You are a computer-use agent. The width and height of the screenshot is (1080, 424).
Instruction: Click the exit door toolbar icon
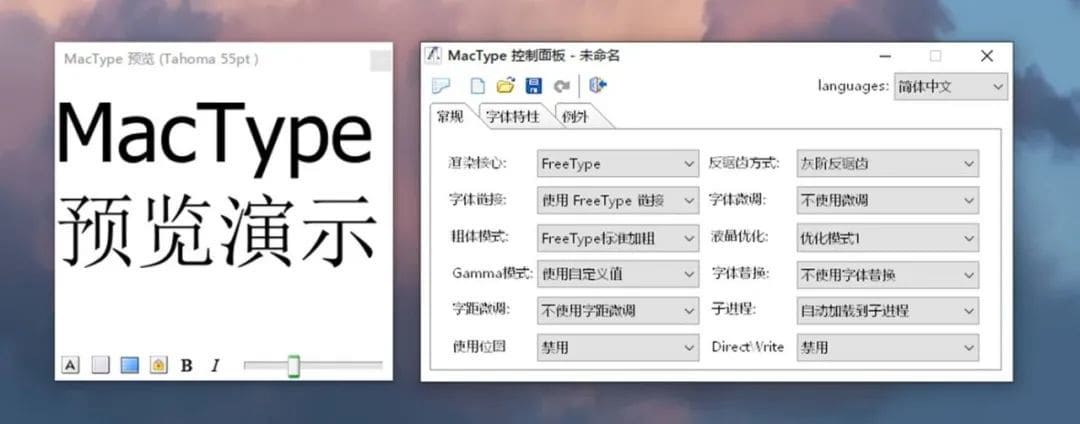point(597,85)
